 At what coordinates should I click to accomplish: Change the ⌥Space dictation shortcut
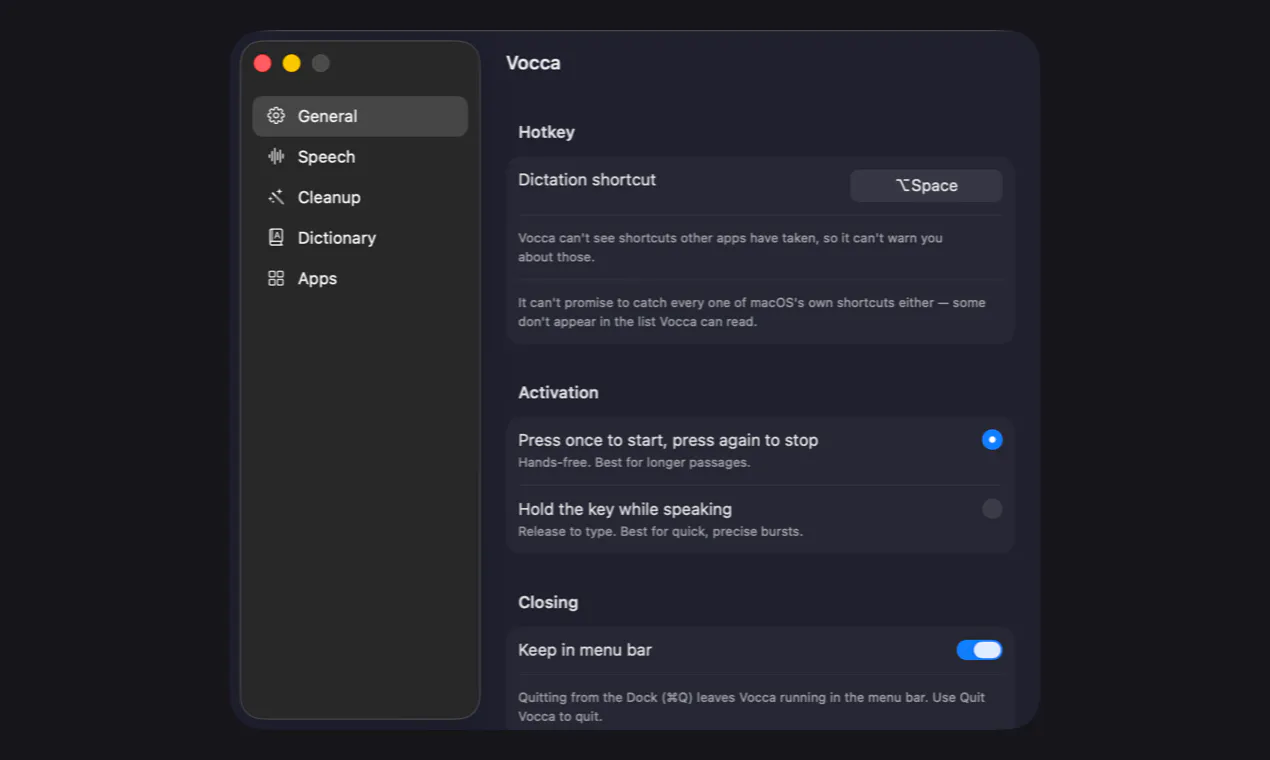point(926,186)
